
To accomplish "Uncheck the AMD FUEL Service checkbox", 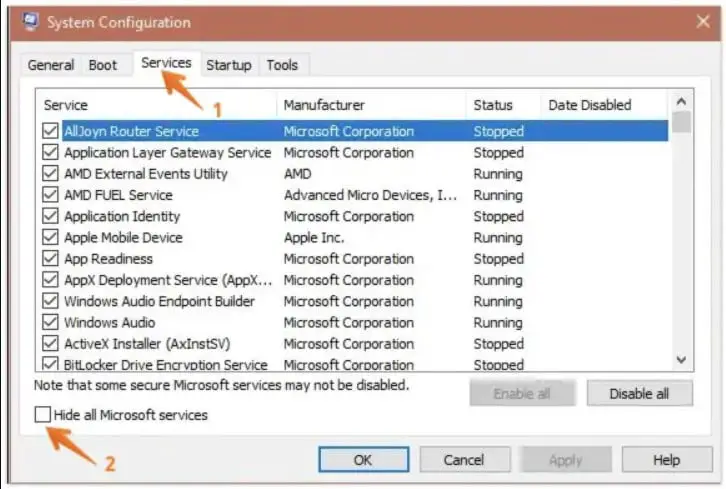I will (x=50, y=195).
